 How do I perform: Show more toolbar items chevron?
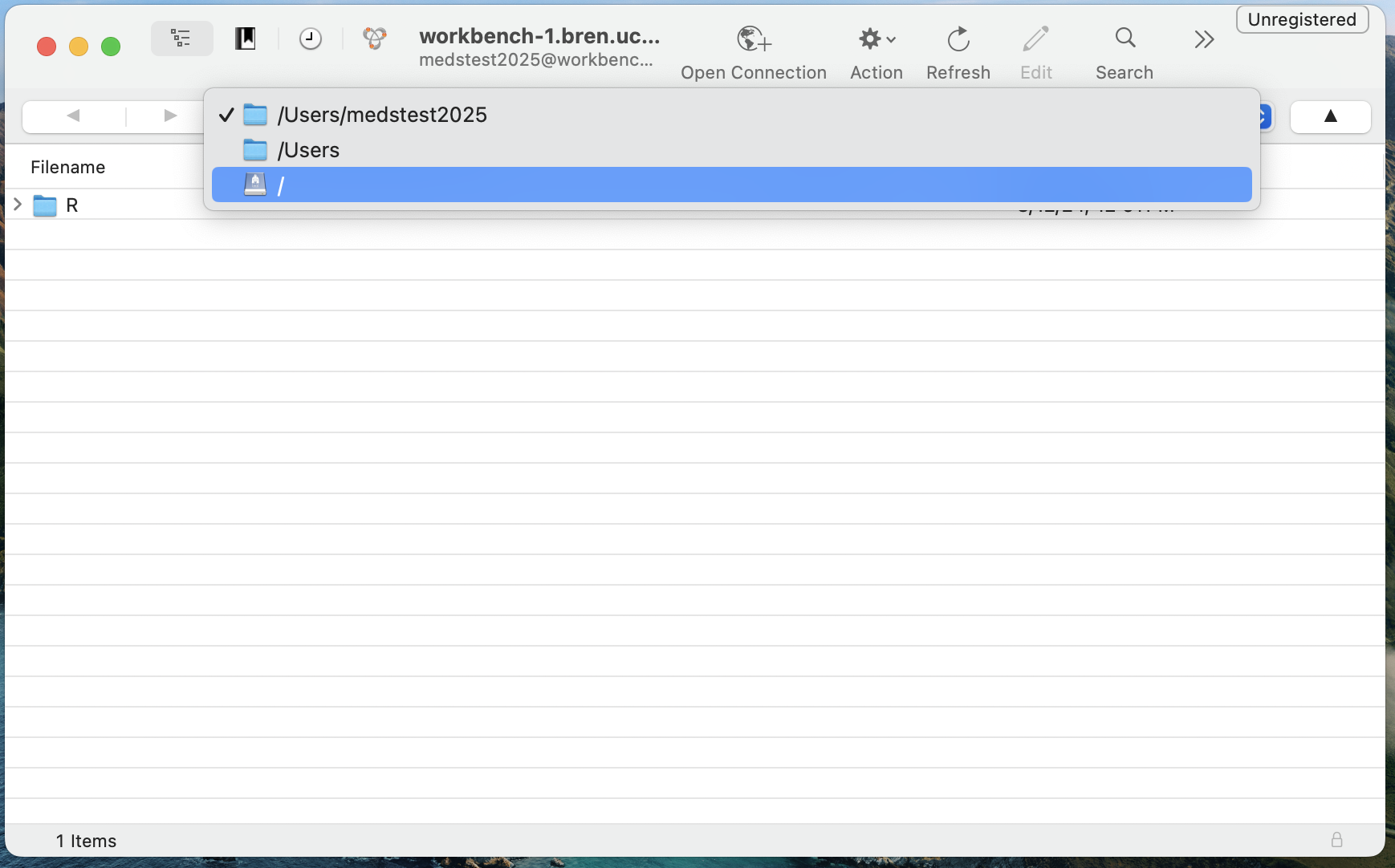click(1203, 39)
